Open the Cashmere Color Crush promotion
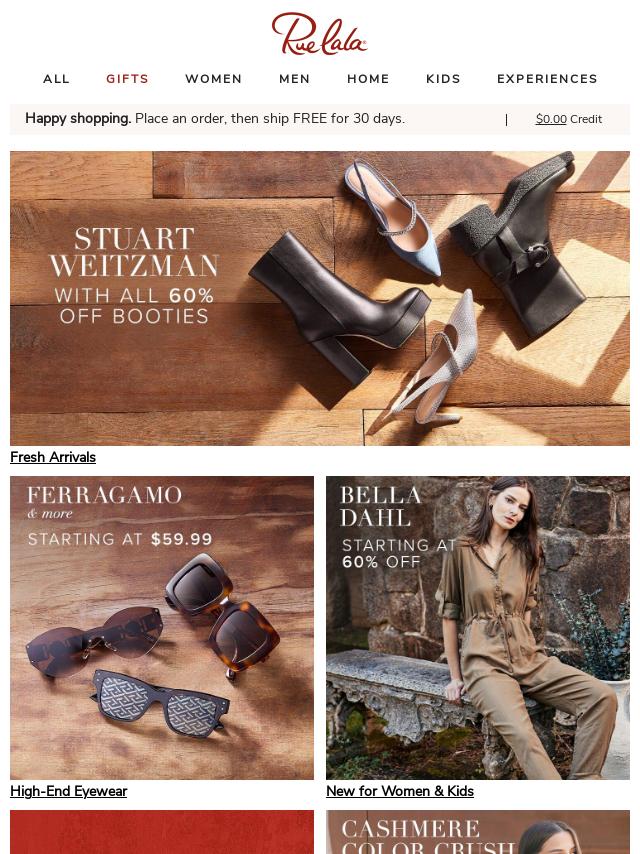The height and width of the screenshot is (854, 640). click(x=478, y=832)
